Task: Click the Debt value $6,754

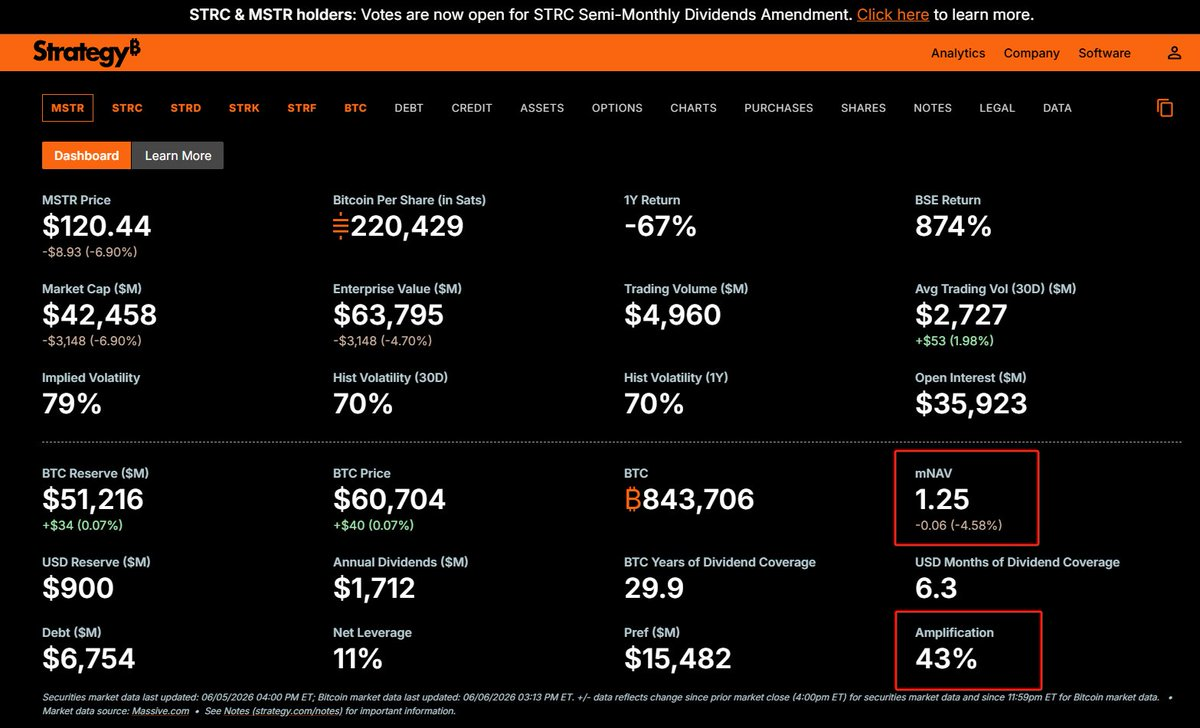Action: (88, 659)
